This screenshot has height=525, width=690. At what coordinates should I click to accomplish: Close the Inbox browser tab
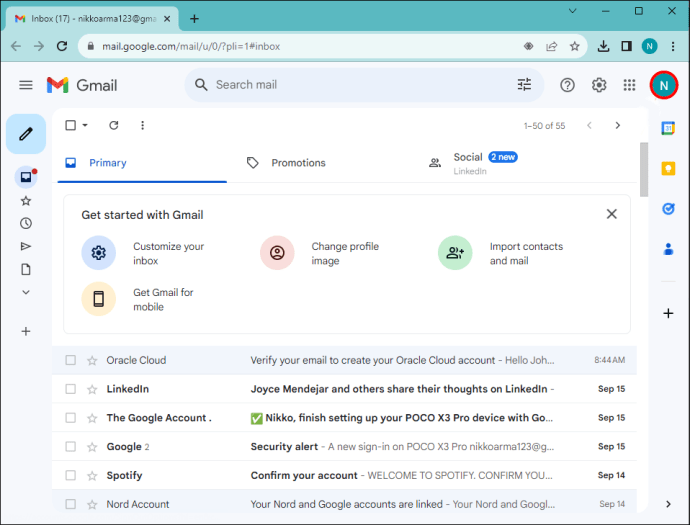(167, 19)
